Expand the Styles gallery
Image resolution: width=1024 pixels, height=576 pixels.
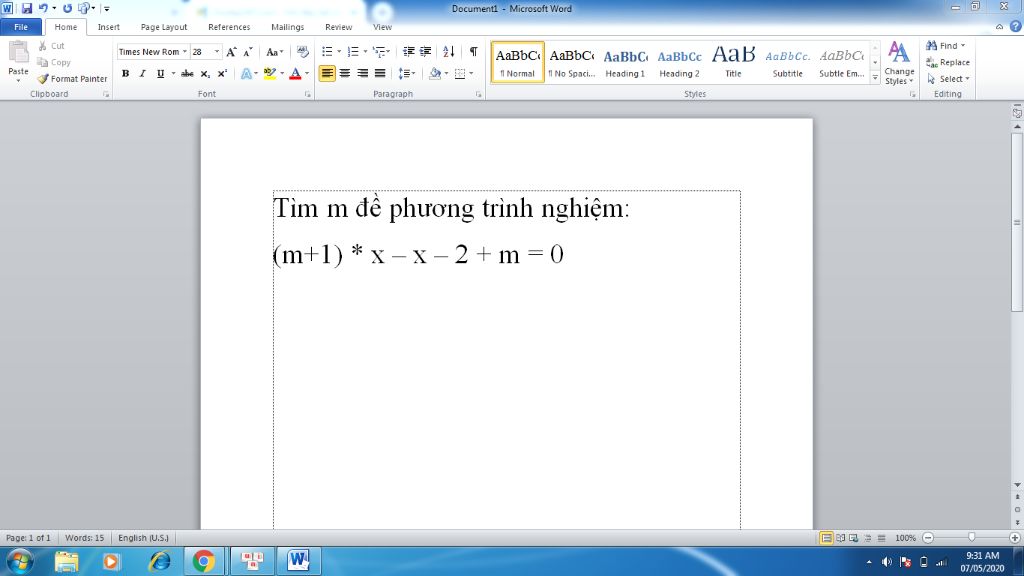(x=875, y=78)
